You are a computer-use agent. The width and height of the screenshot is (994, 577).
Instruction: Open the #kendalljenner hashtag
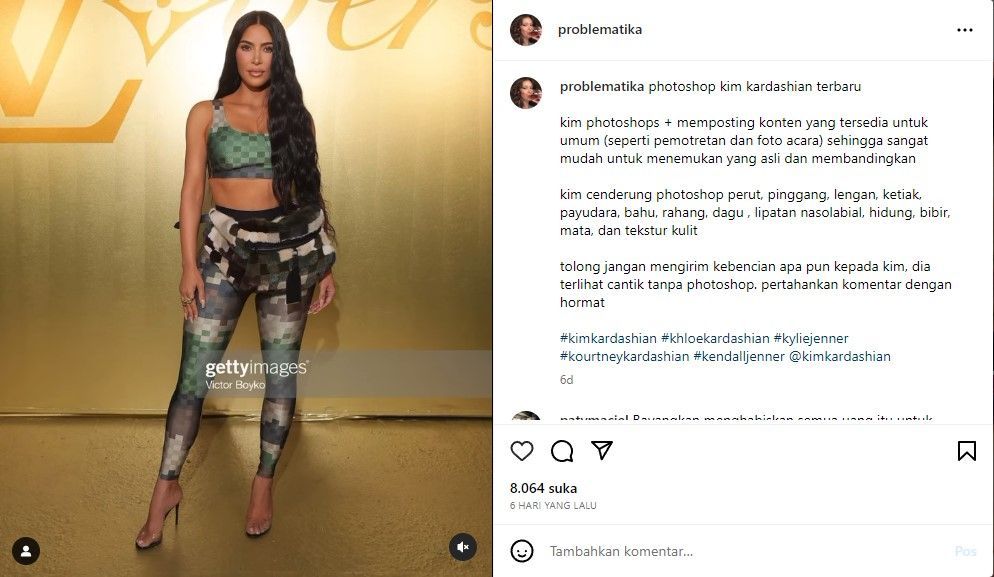(739, 356)
